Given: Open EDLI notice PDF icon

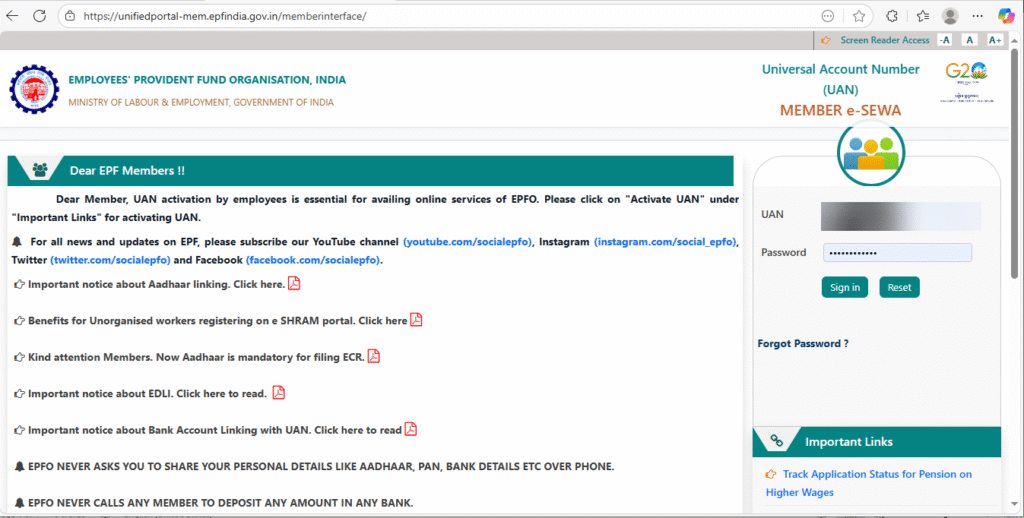Looking at the screenshot, I should [x=279, y=393].
